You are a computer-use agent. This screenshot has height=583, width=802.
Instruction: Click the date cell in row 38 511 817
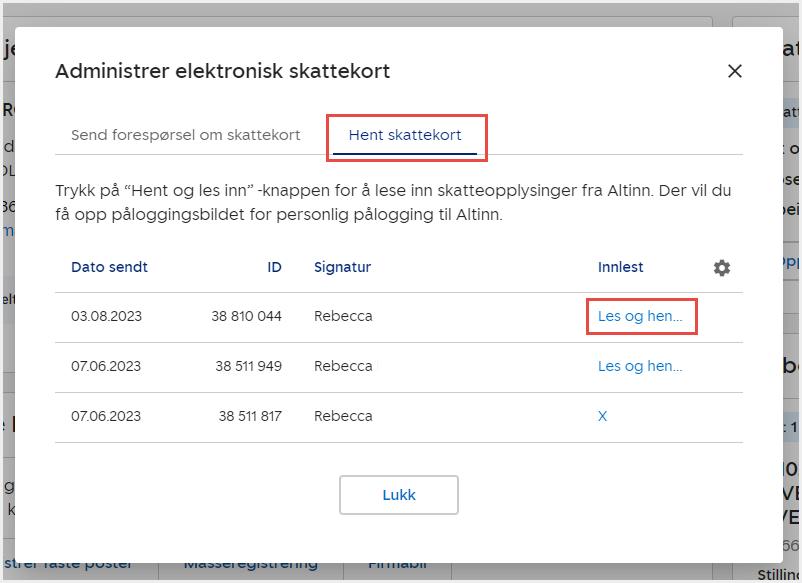click(x=106, y=416)
